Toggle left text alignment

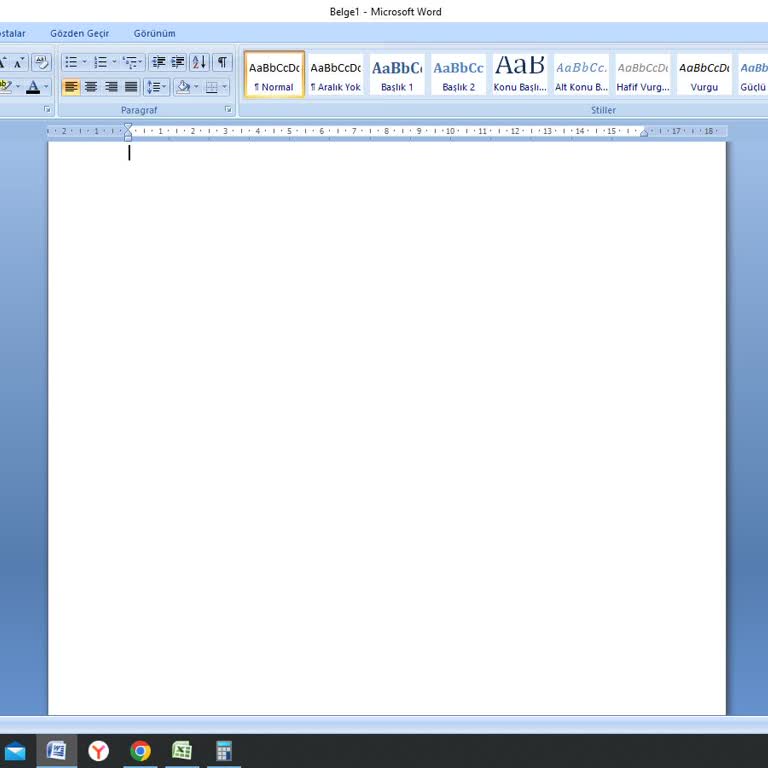(x=71, y=87)
